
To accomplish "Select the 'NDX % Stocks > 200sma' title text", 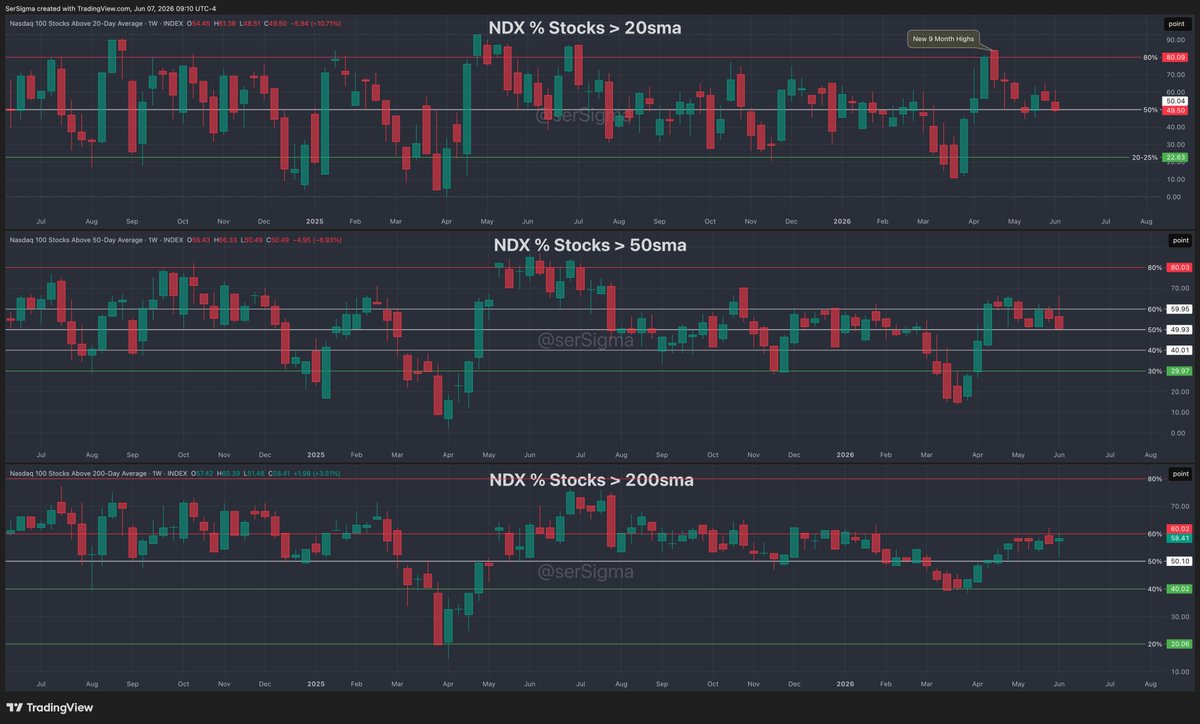I will [591, 480].
